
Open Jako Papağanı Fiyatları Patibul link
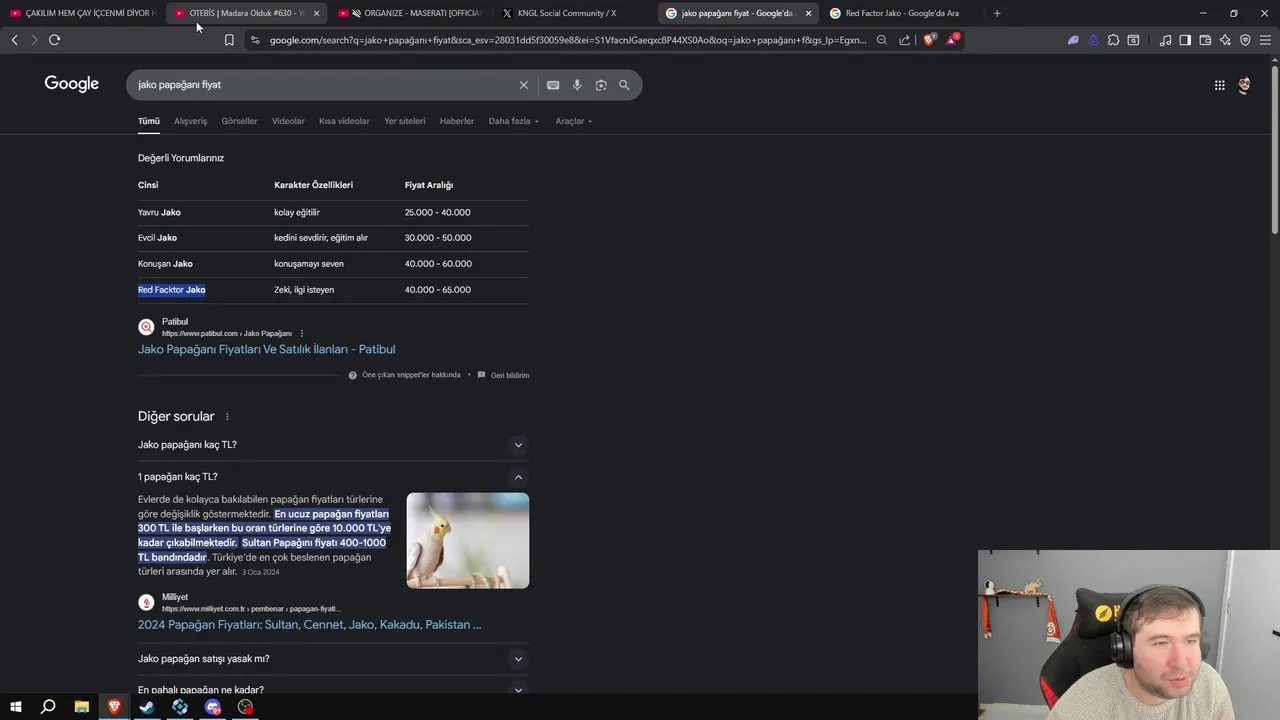pos(266,349)
